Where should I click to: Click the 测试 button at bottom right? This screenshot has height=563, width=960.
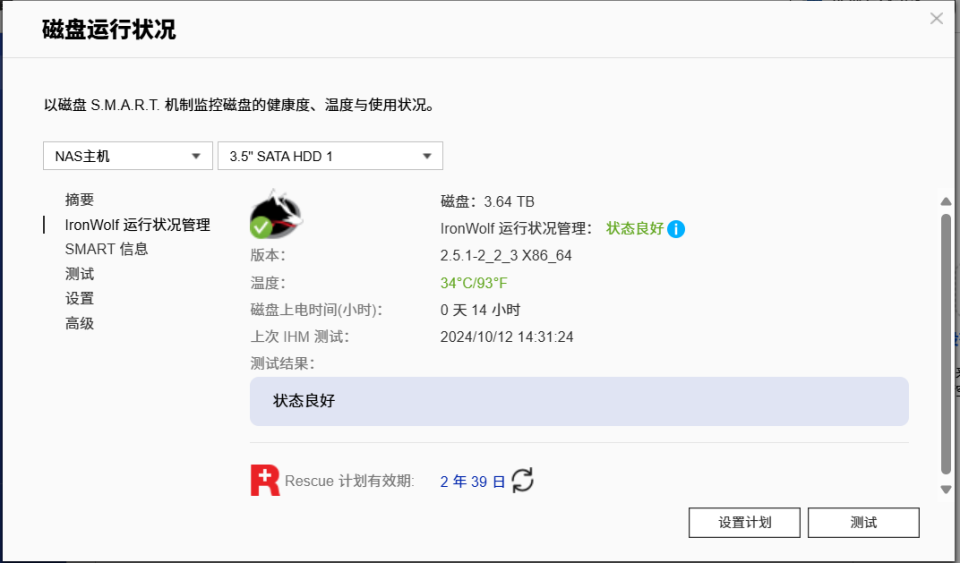click(x=863, y=523)
